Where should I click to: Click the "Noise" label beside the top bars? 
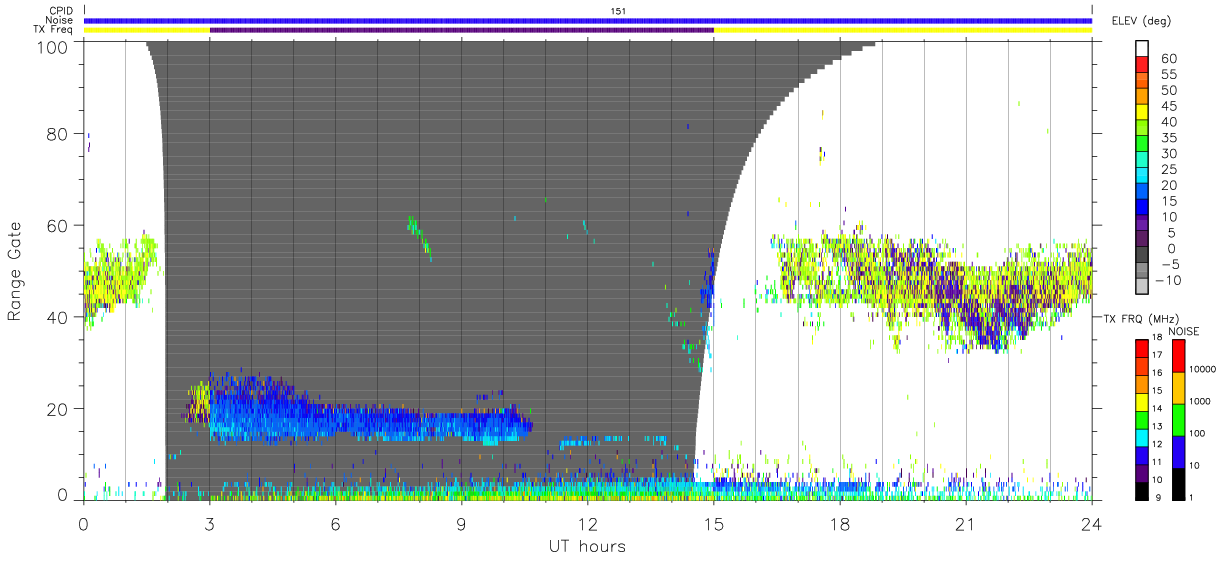click(59, 20)
